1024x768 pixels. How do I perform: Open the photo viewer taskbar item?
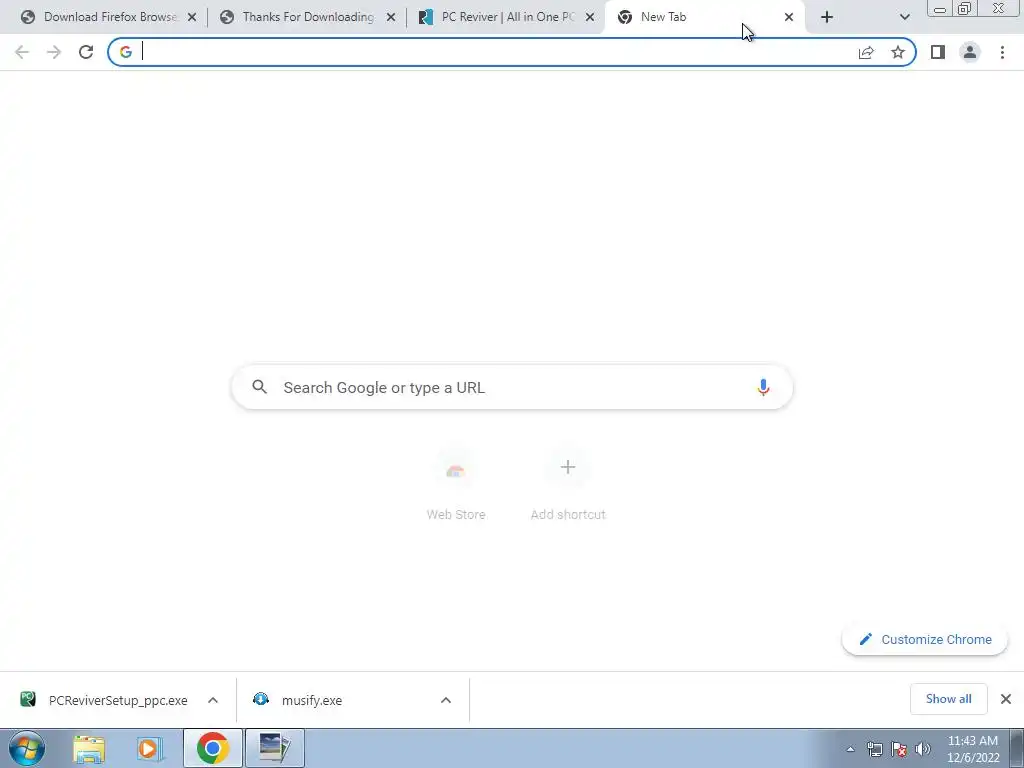(275, 748)
